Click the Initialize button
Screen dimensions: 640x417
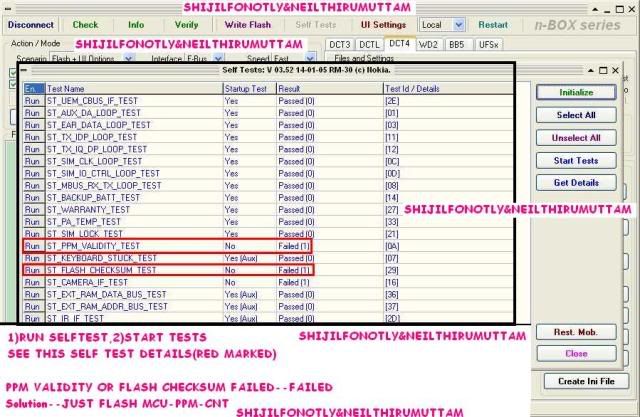(574, 91)
